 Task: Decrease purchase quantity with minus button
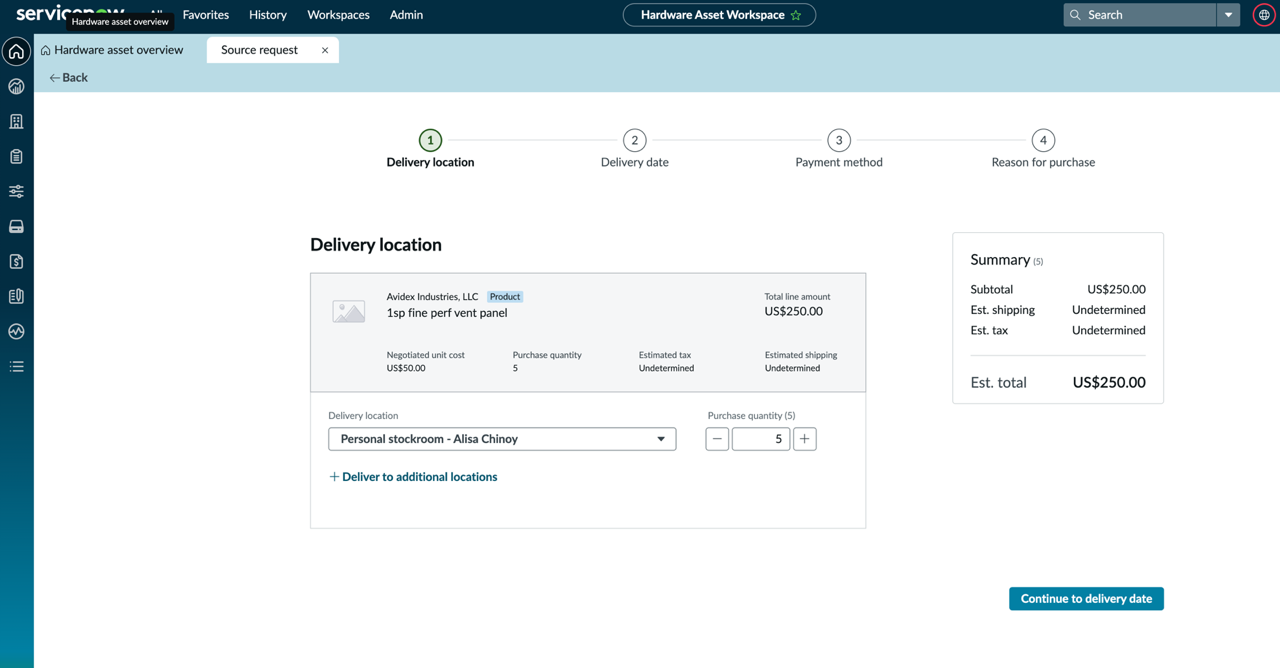pos(717,439)
